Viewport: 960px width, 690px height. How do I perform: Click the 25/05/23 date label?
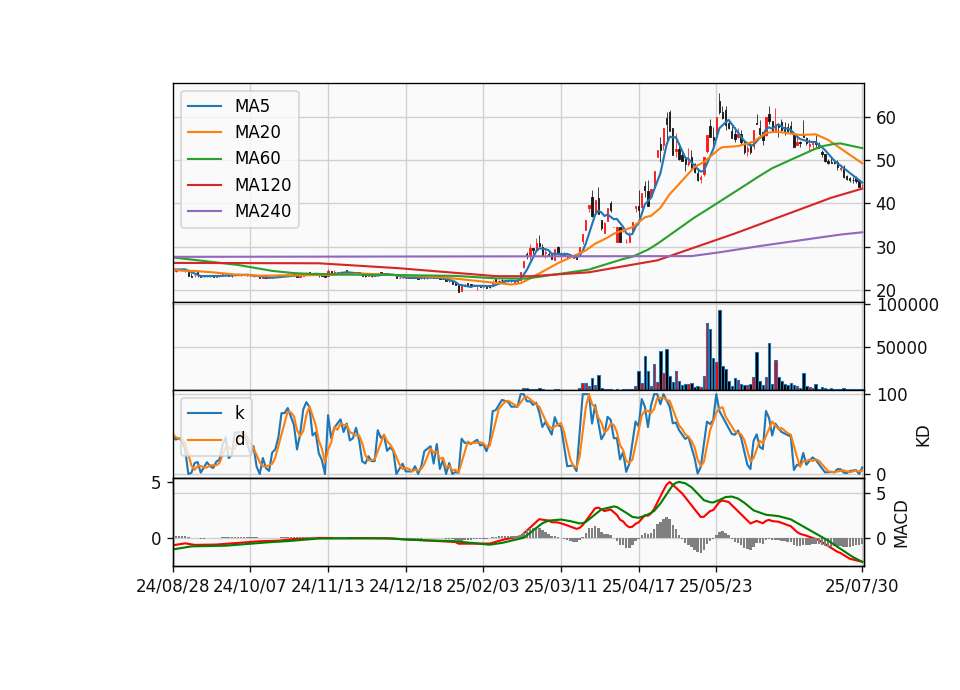click(x=716, y=586)
